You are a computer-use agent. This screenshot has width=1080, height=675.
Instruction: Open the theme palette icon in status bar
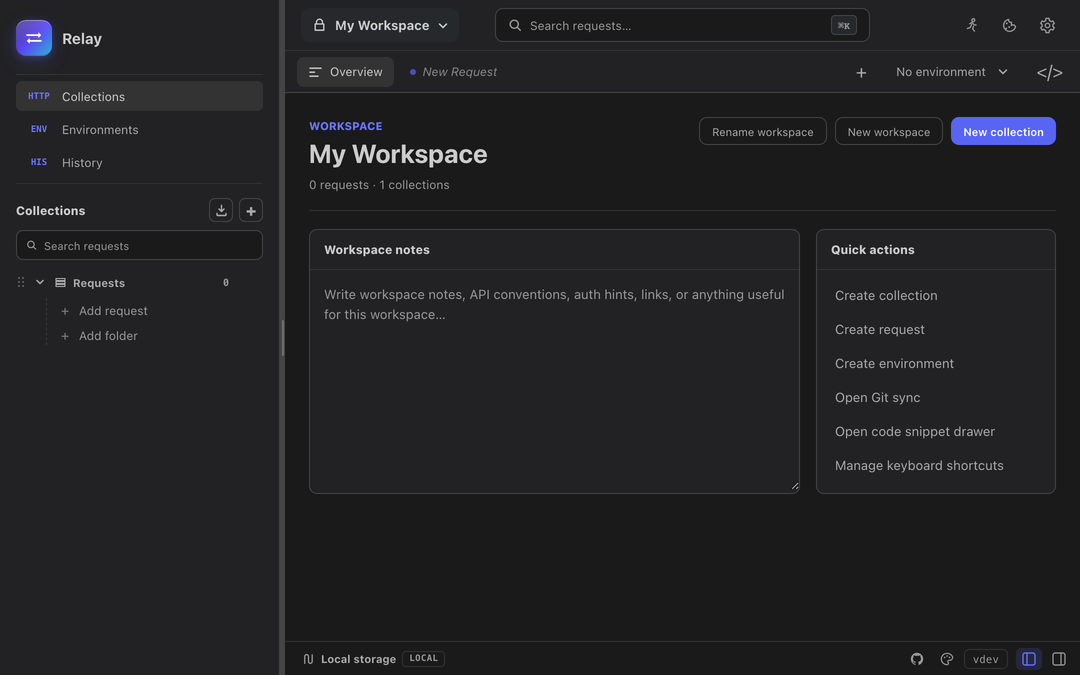click(947, 659)
